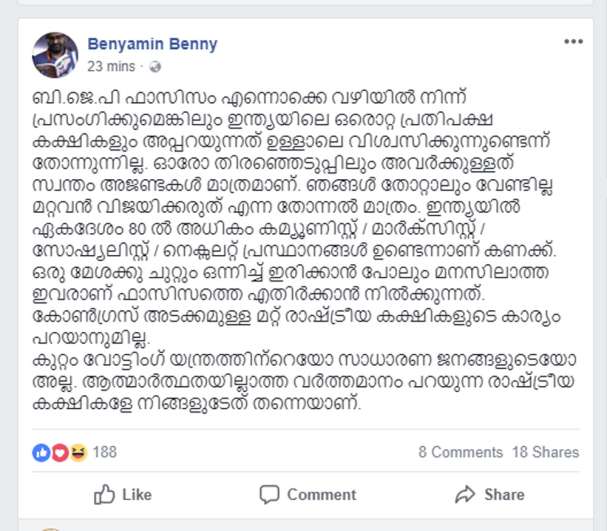The height and width of the screenshot is (531, 607).
Task: Click the Share text label
Action: coord(504,495)
